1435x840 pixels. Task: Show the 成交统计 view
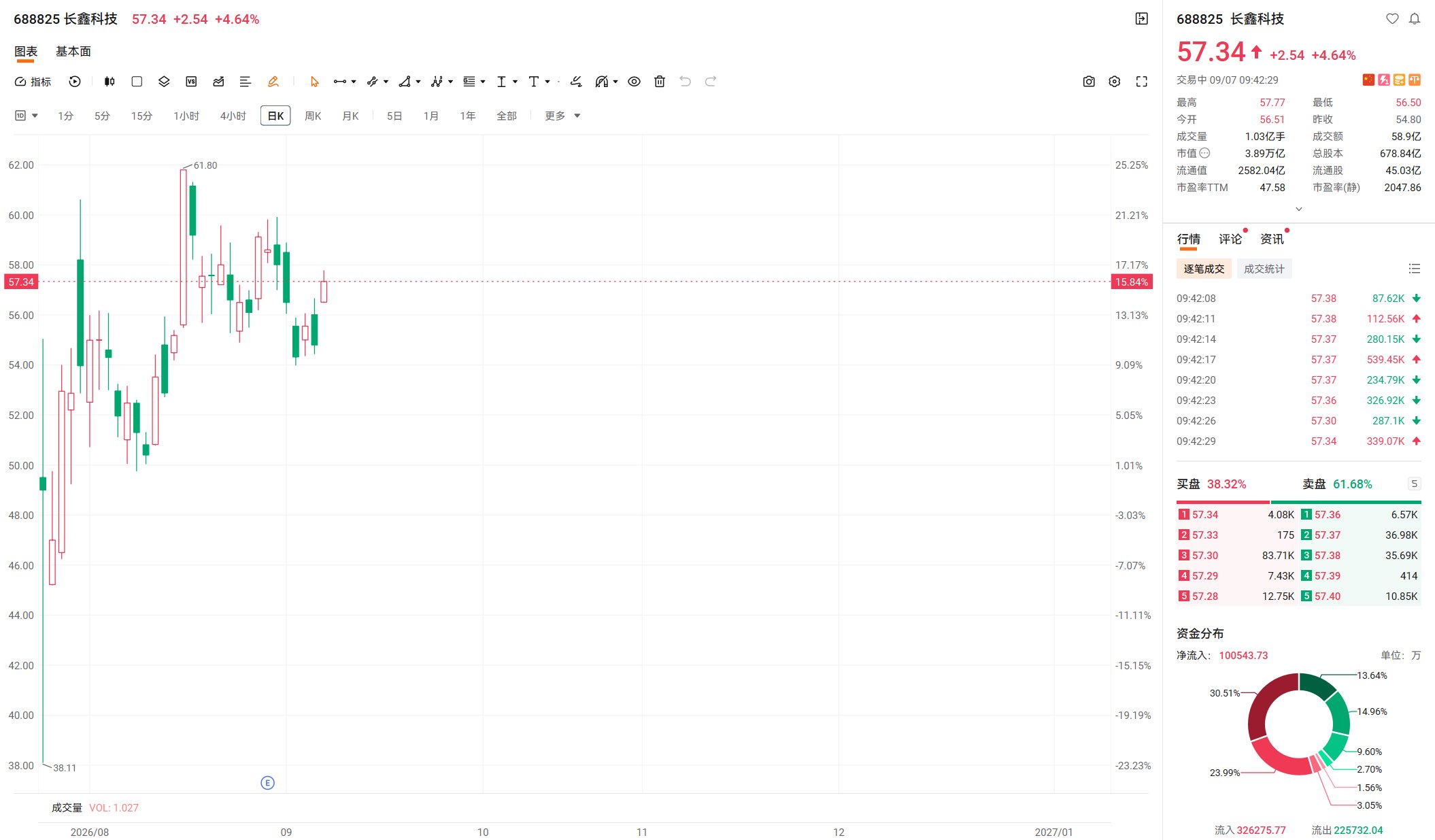pyautogui.click(x=1264, y=269)
